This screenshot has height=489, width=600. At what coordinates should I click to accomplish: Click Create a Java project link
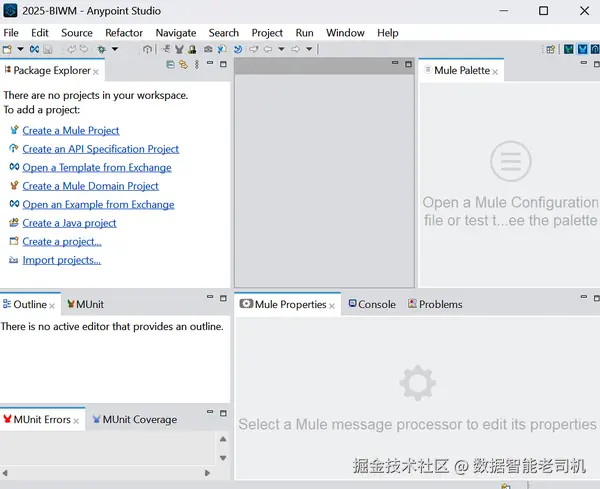click(69, 223)
